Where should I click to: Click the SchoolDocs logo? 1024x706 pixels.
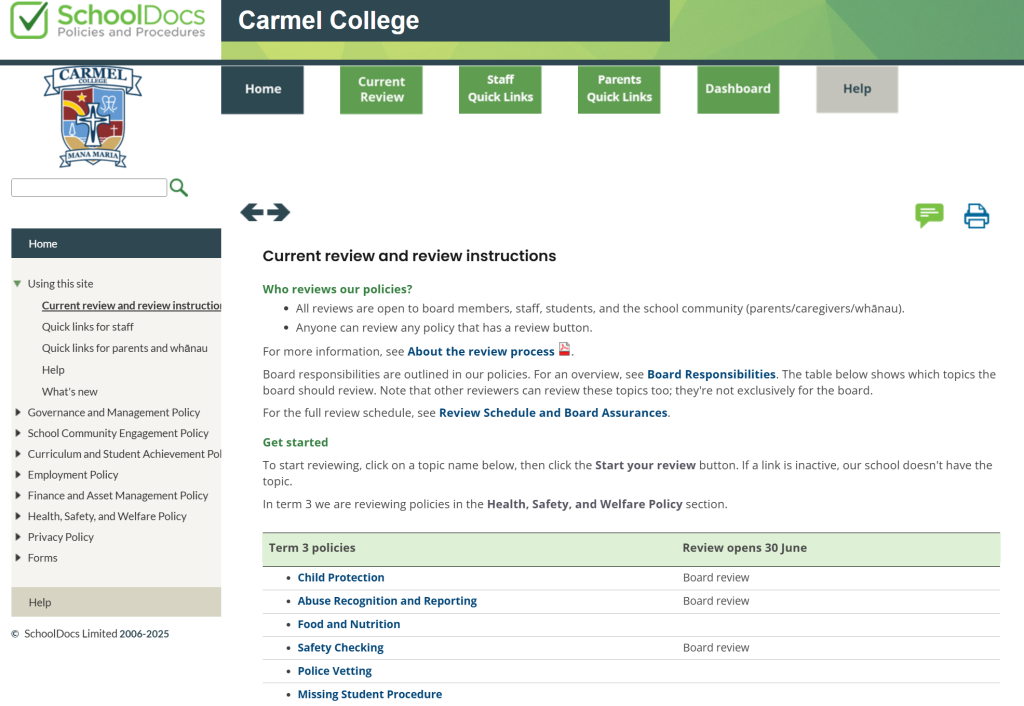coord(108,21)
